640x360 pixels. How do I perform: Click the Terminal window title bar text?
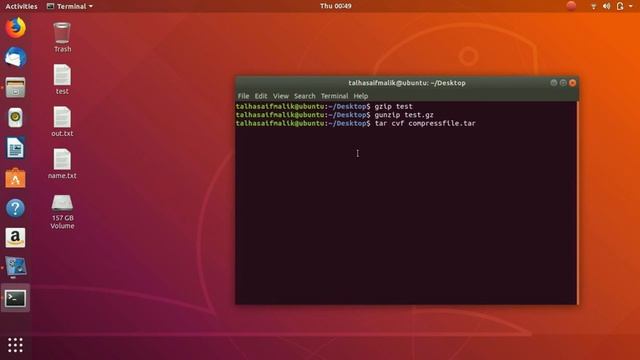pos(407,83)
